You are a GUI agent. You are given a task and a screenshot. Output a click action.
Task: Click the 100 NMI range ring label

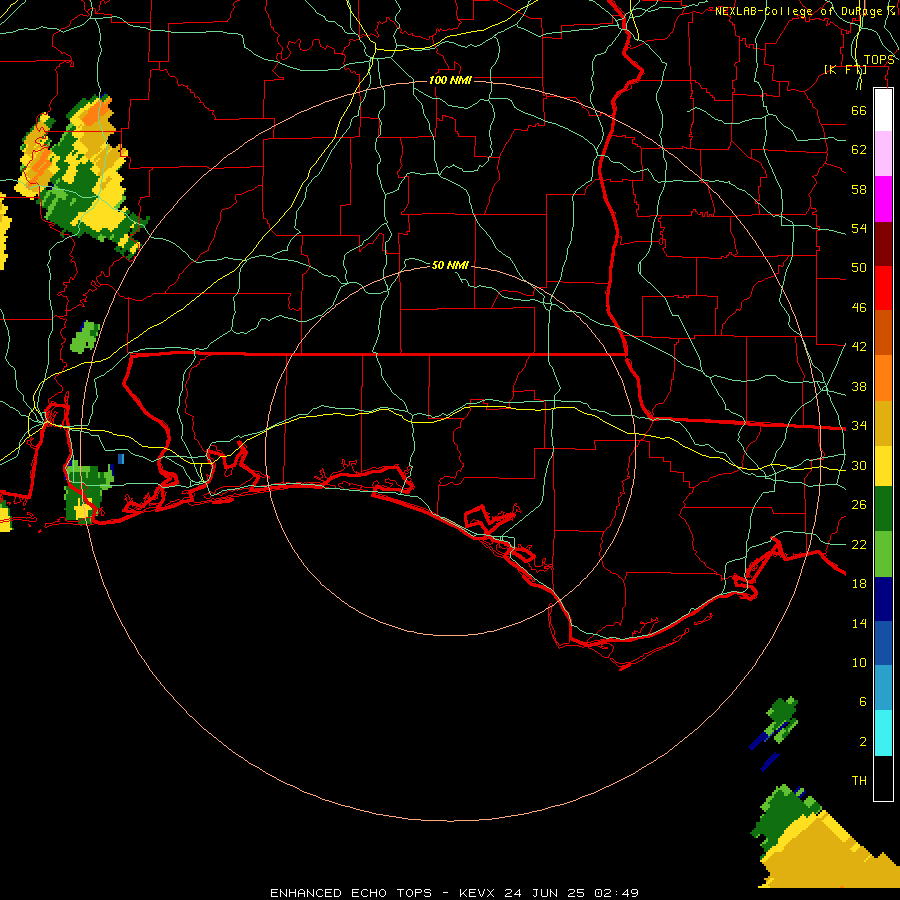coord(451,80)
